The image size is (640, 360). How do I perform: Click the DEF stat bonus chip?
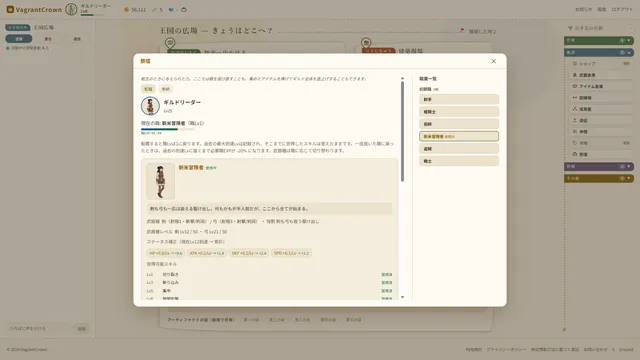(x=249, y=253)
